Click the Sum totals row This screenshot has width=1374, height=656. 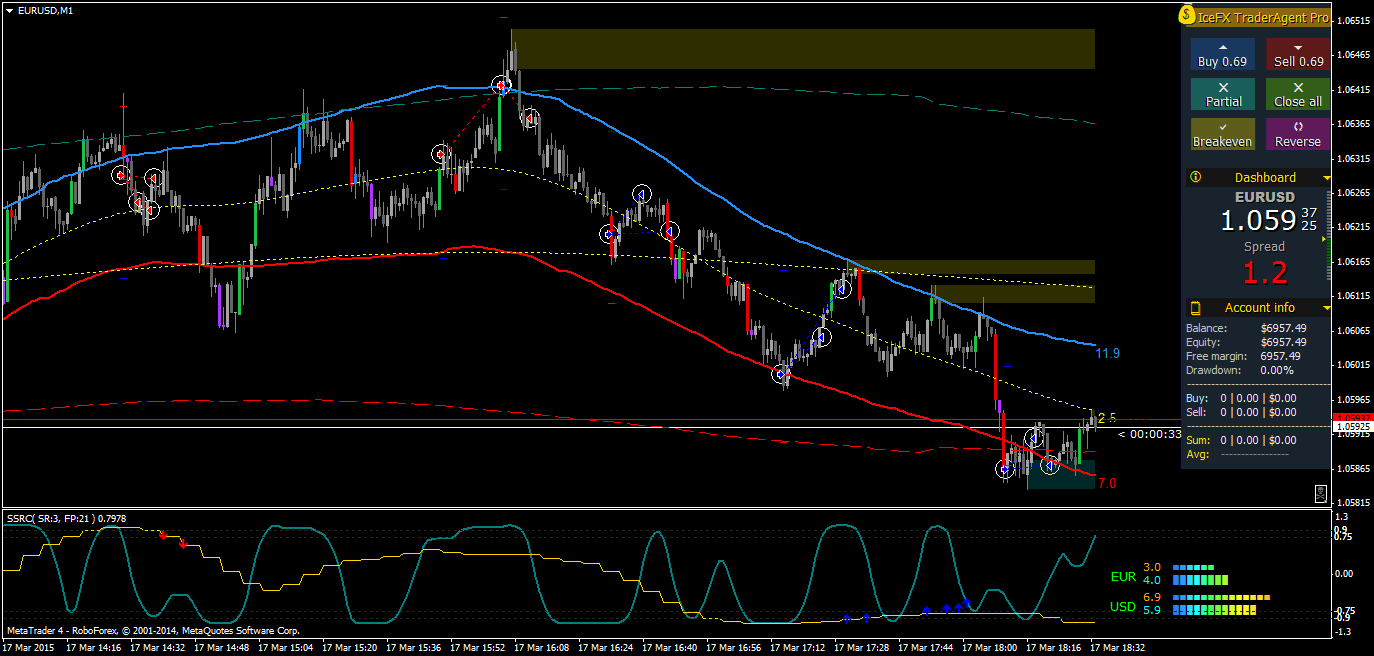[x=1241, y=440]
